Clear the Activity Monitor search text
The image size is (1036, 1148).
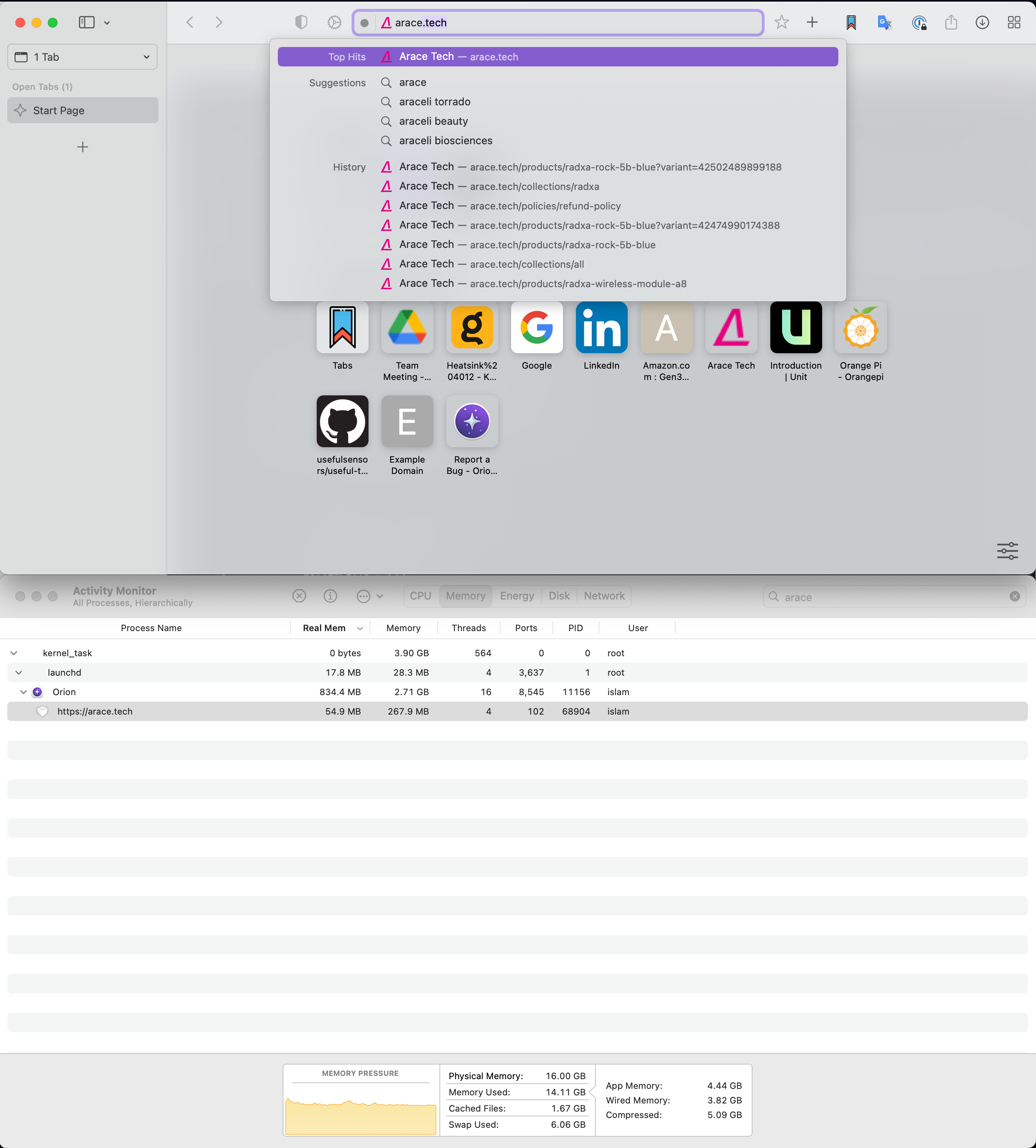1015,596
